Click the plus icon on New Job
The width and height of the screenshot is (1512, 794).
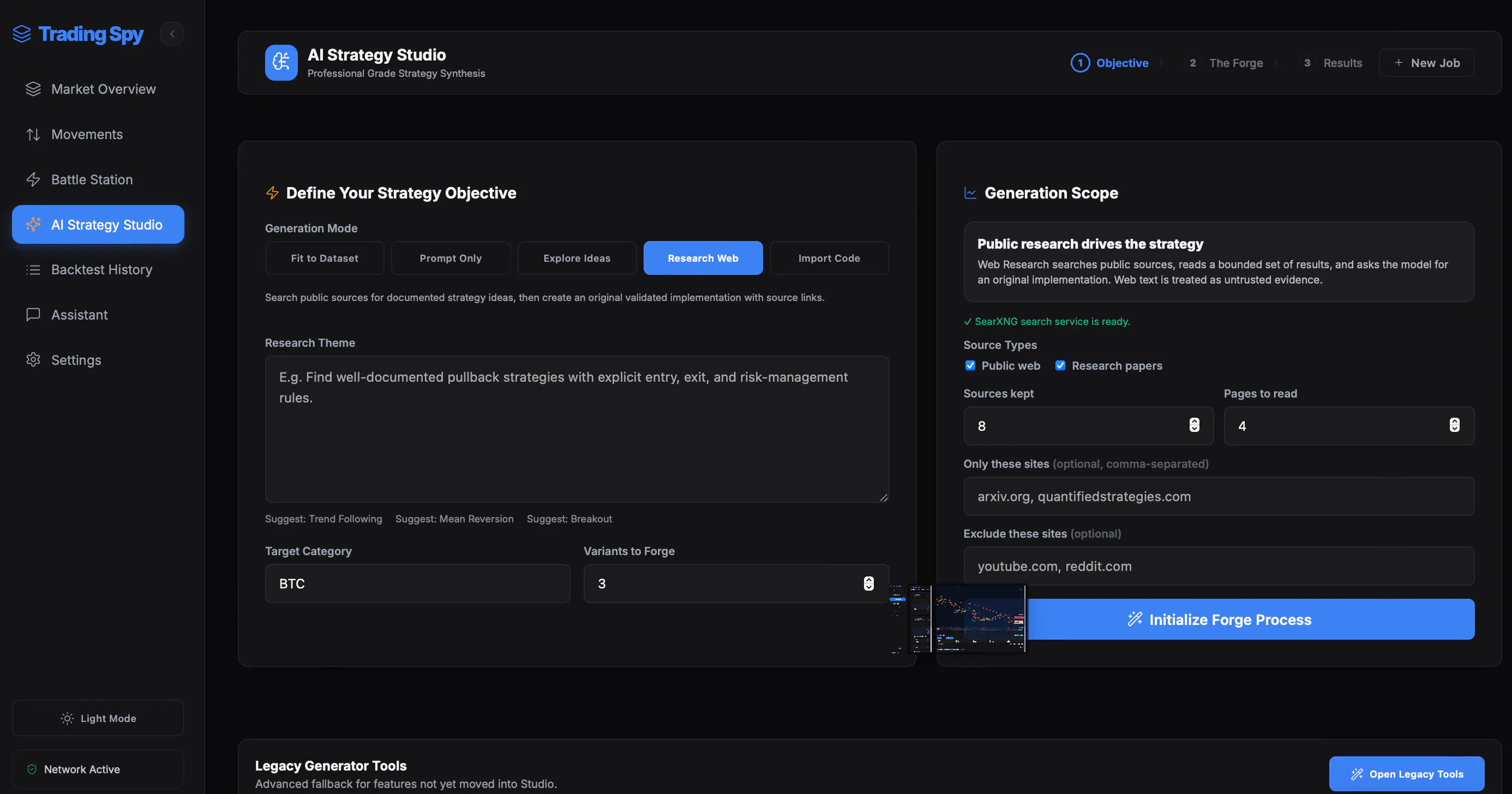point(1399,63)
